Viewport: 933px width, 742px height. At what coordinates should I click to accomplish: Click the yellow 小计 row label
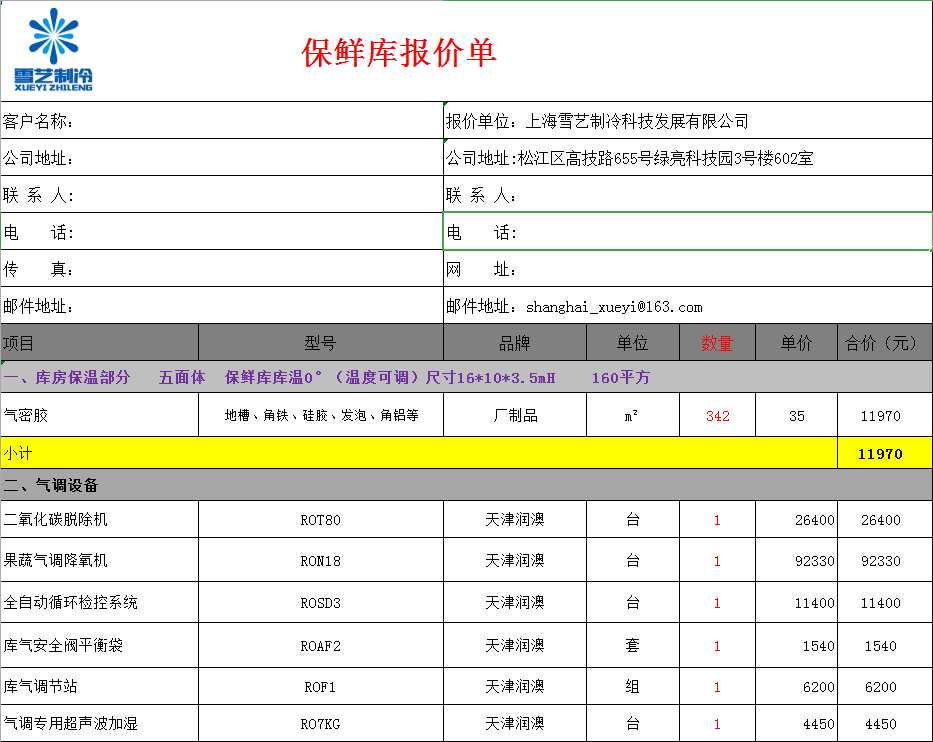click(x=418, y=454)
